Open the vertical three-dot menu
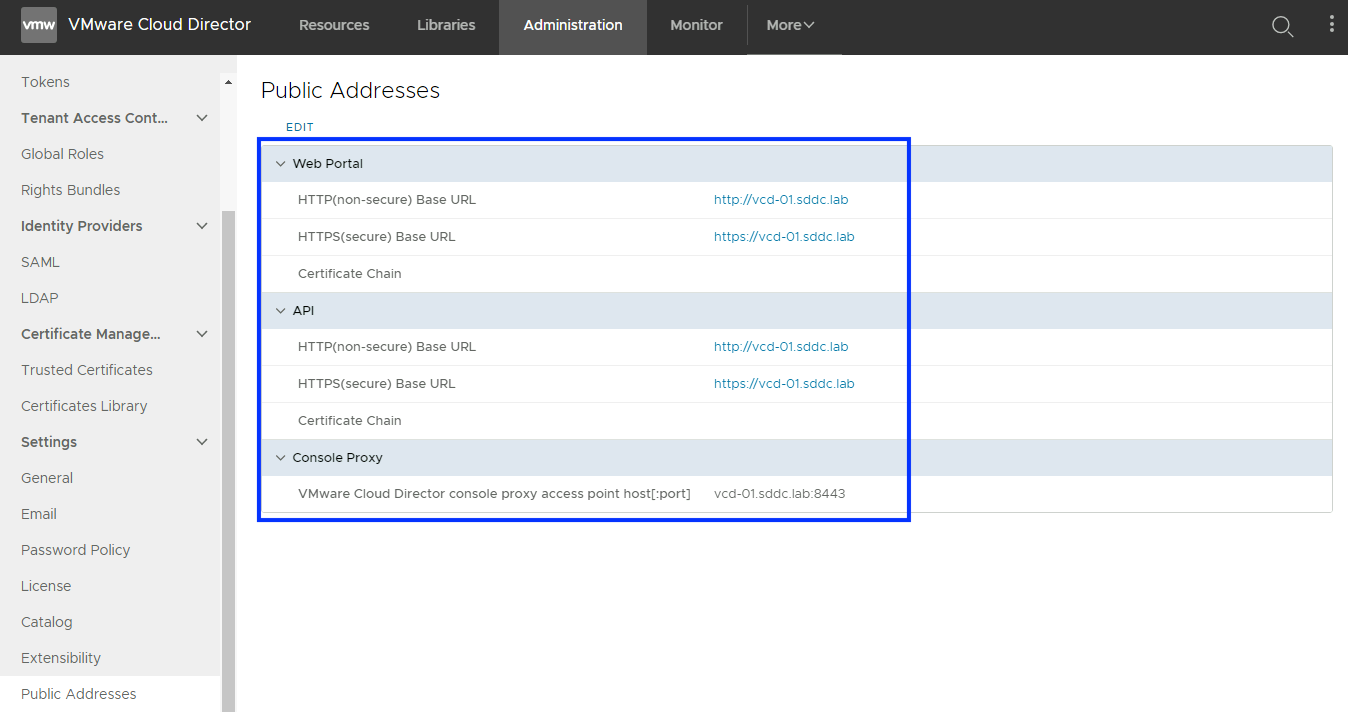1348x712 pixels. tap(1331, 25)
